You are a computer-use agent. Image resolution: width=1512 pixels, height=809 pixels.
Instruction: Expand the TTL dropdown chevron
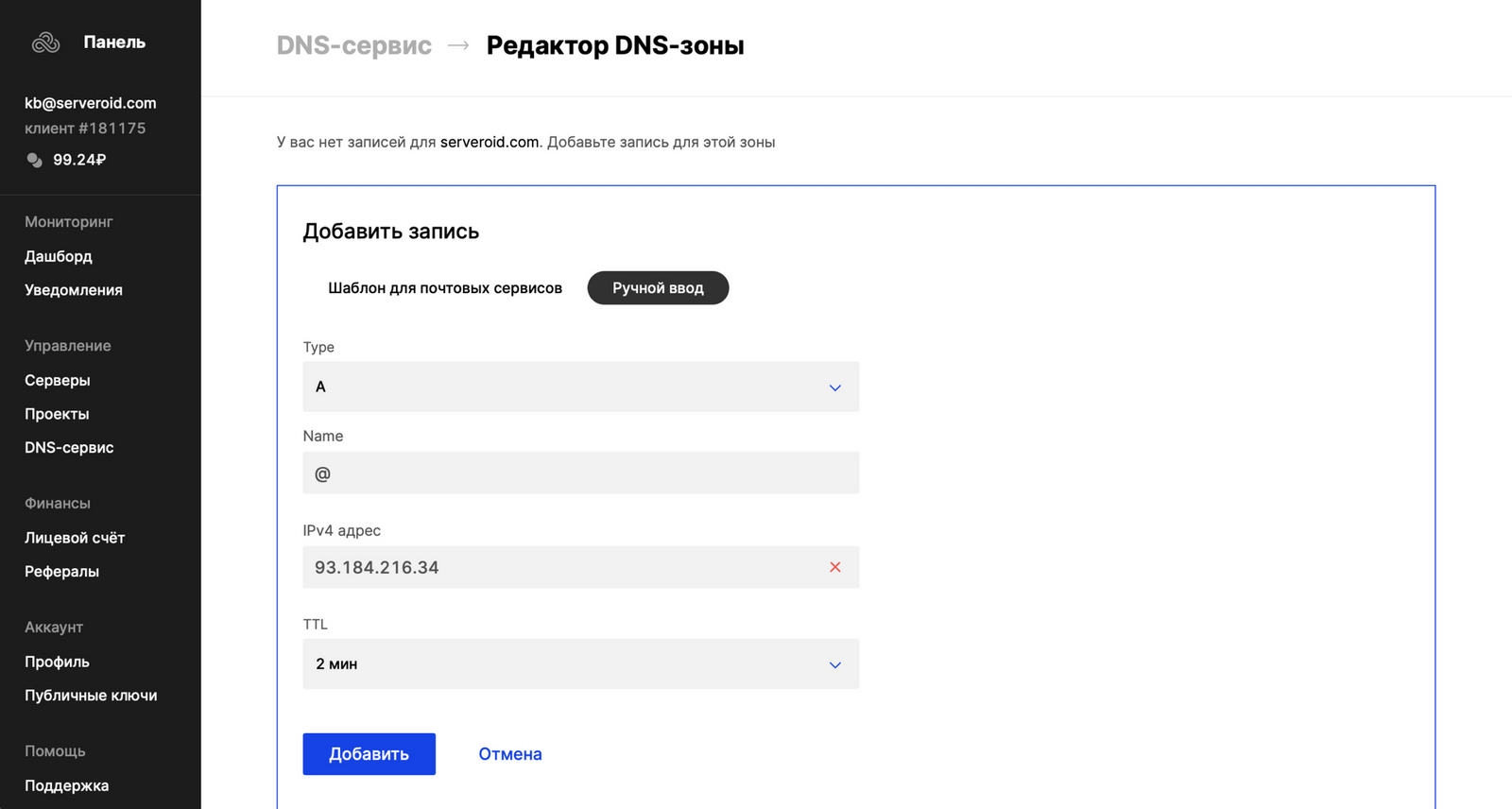click(x=834, y=664)
